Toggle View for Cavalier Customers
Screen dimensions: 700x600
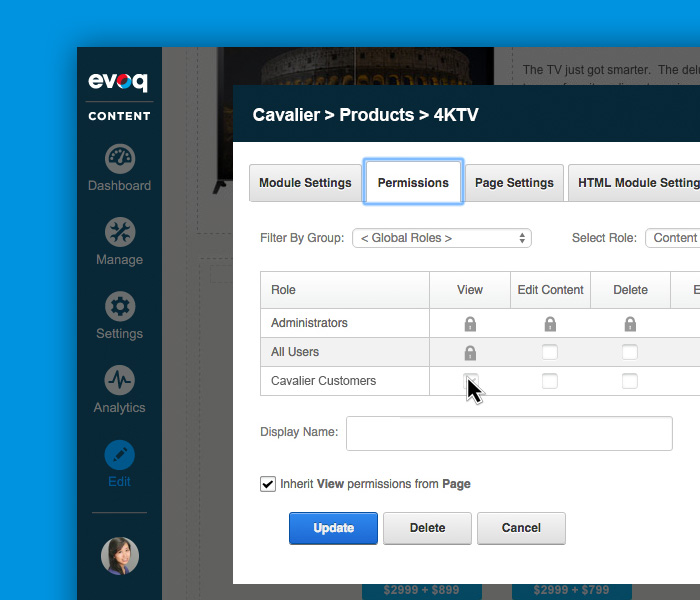tap(471, 380)
